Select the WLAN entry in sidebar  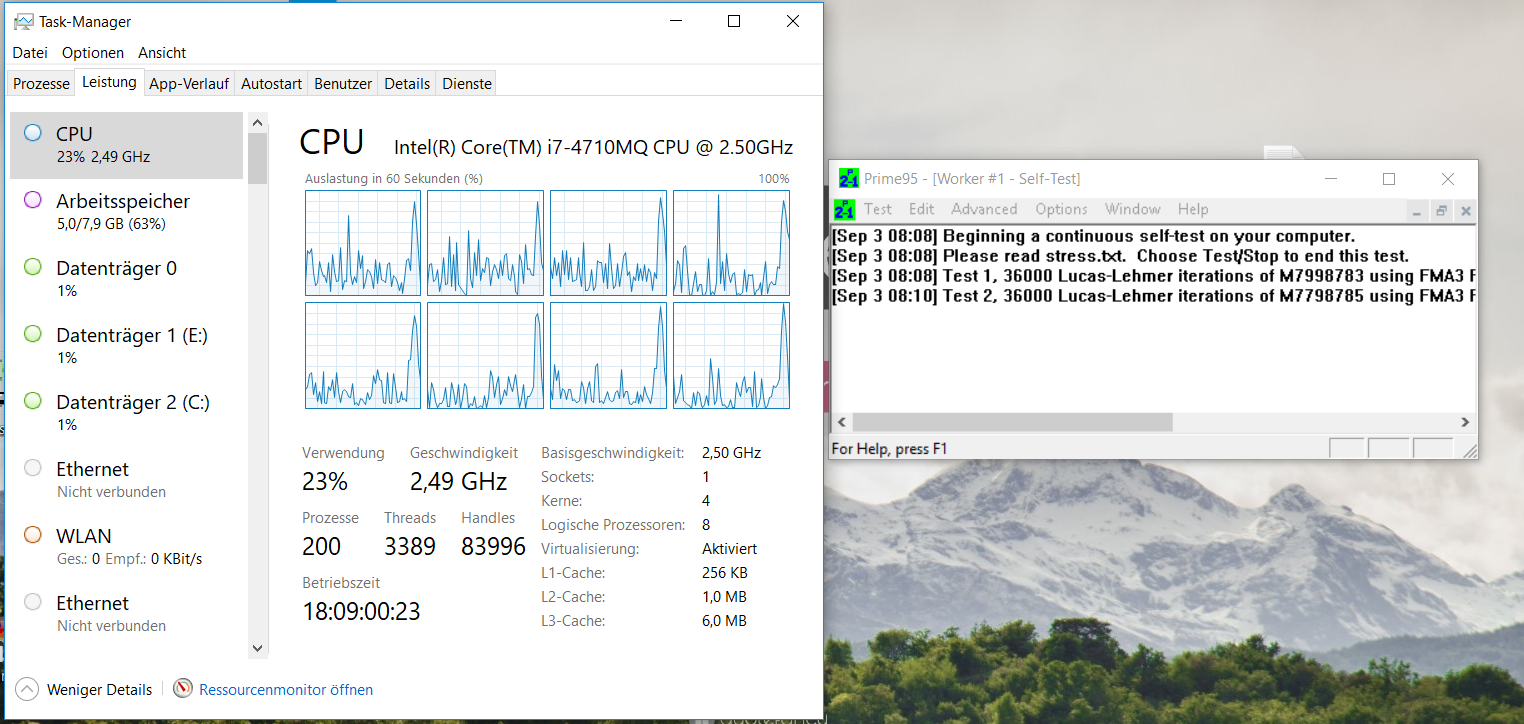tap(126, 547)
